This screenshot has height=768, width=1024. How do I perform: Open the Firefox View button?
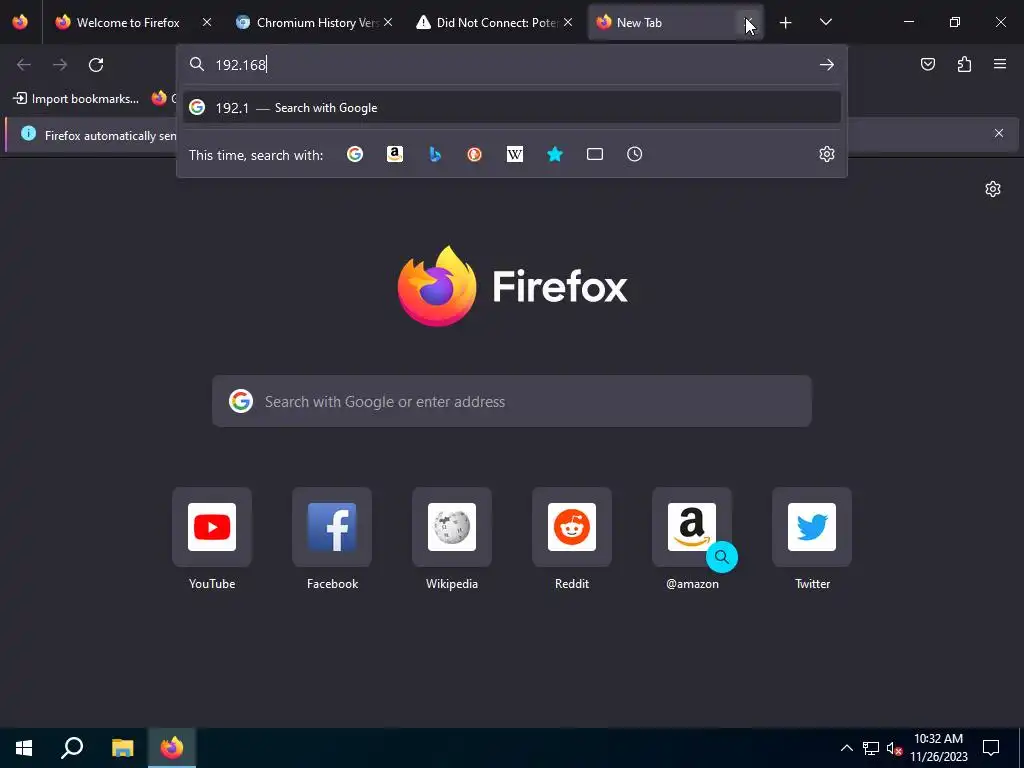click(x=20, y=22)
